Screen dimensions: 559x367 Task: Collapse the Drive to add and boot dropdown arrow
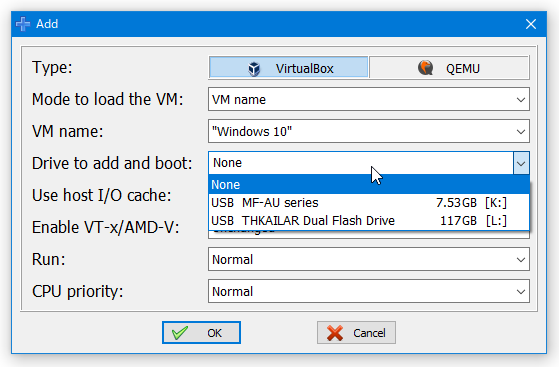[x=521, y=163]
